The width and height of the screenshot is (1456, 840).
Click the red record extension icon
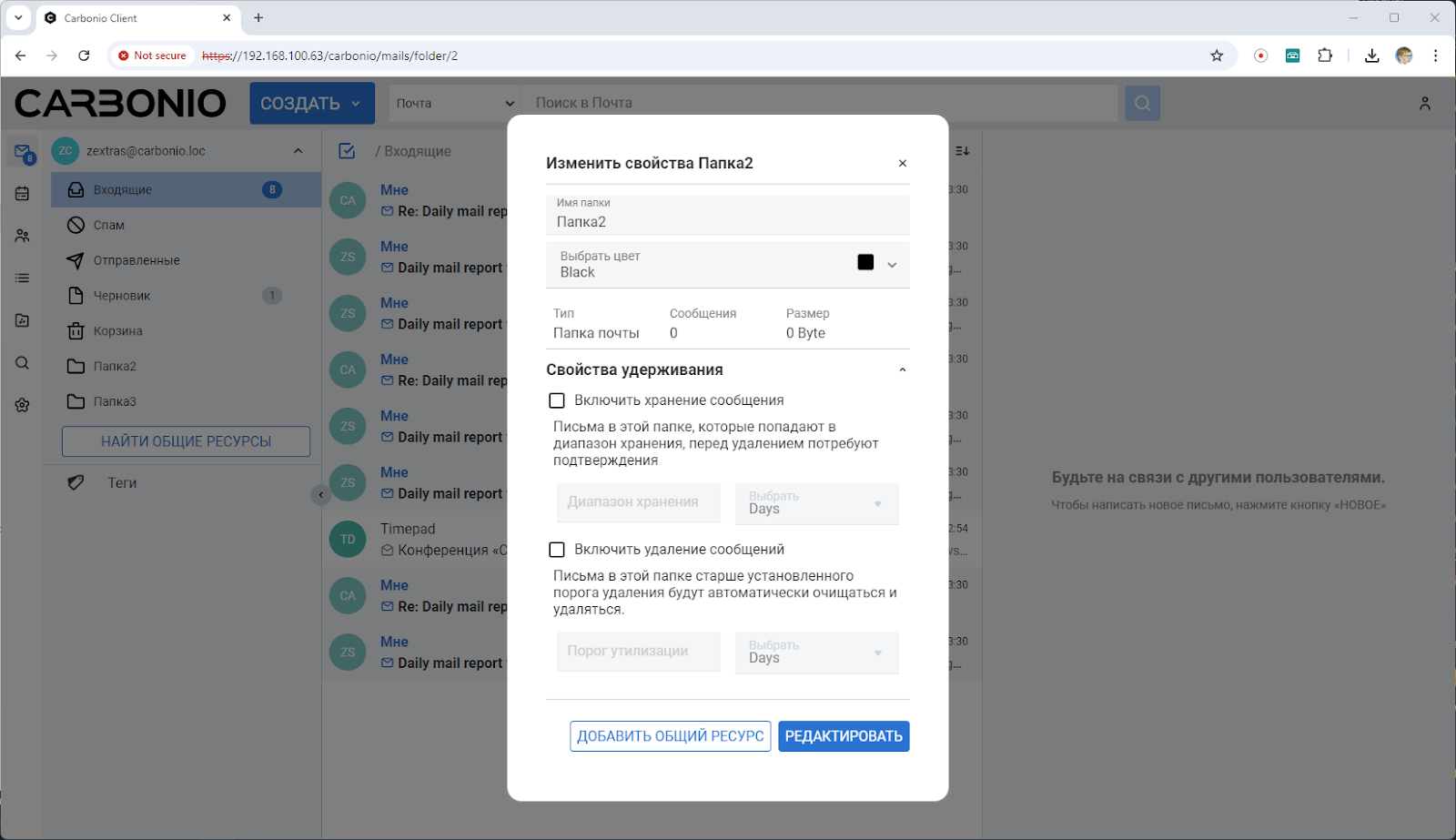pyautogui.click(x=1260, y=56)
